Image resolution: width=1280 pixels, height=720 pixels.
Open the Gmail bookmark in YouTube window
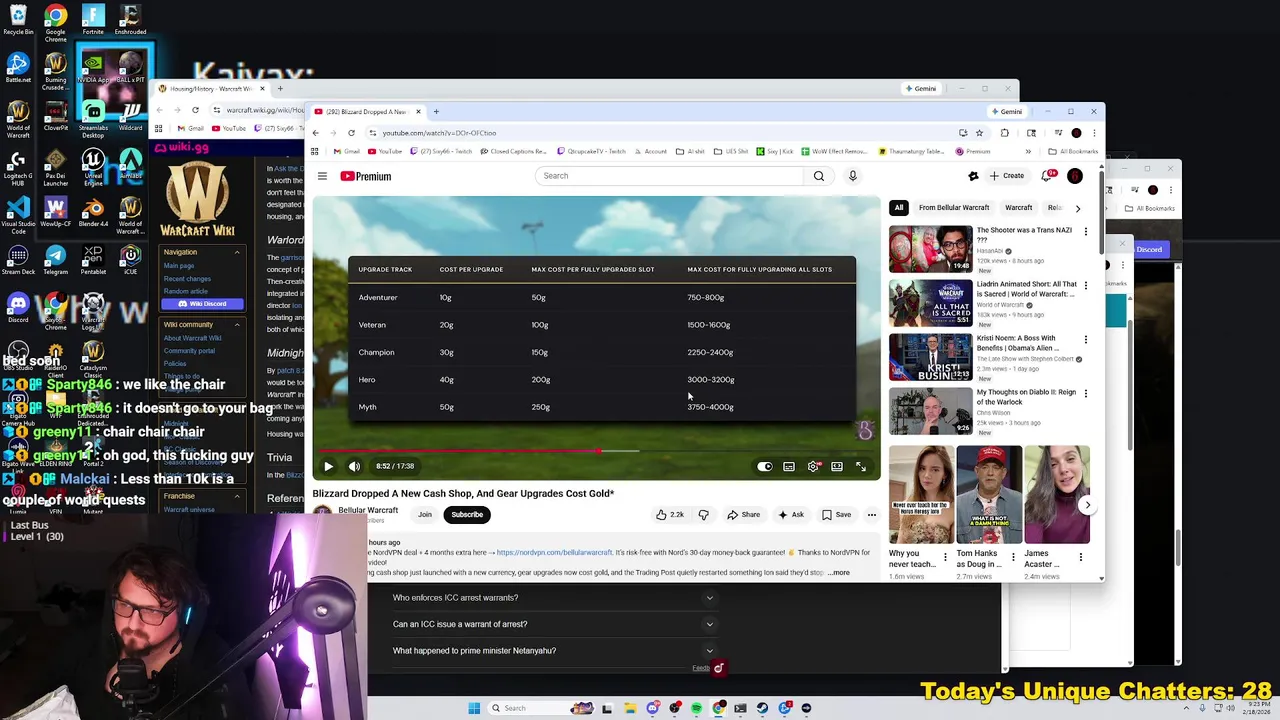[x=347, y=152]
